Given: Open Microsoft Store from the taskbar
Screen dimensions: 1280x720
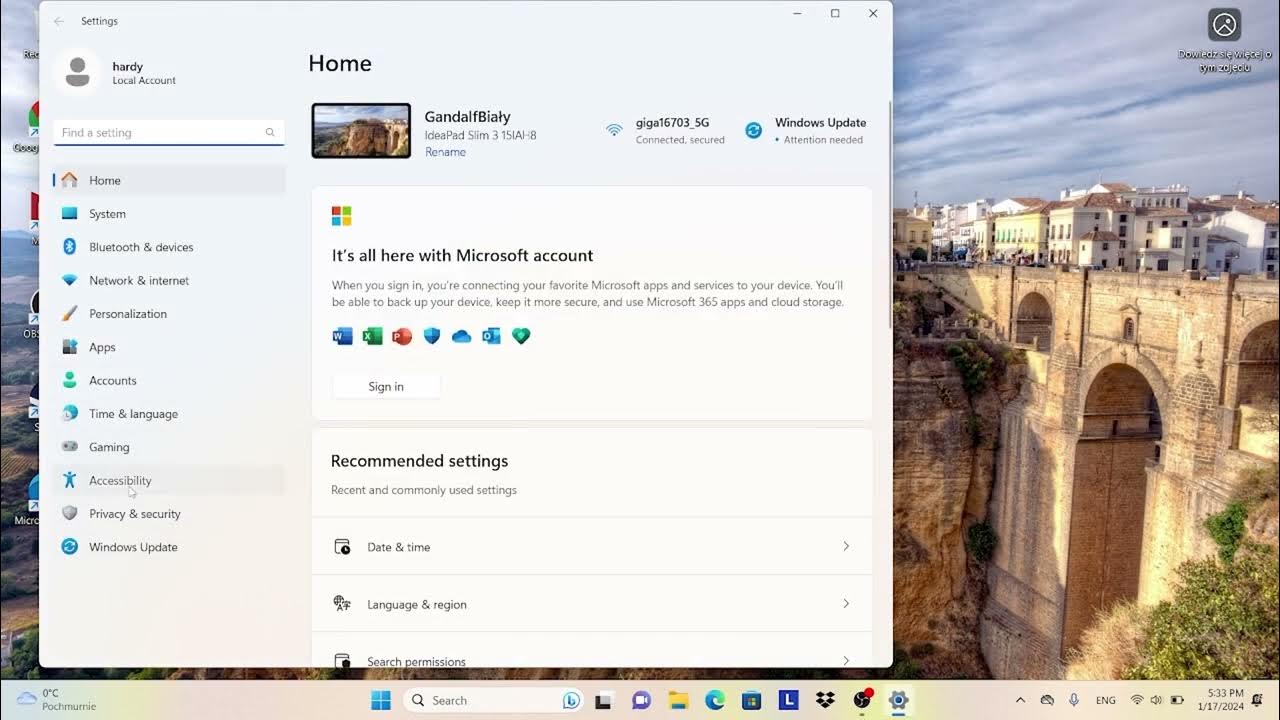Looking at the screenshot, I should click(750, 700).
